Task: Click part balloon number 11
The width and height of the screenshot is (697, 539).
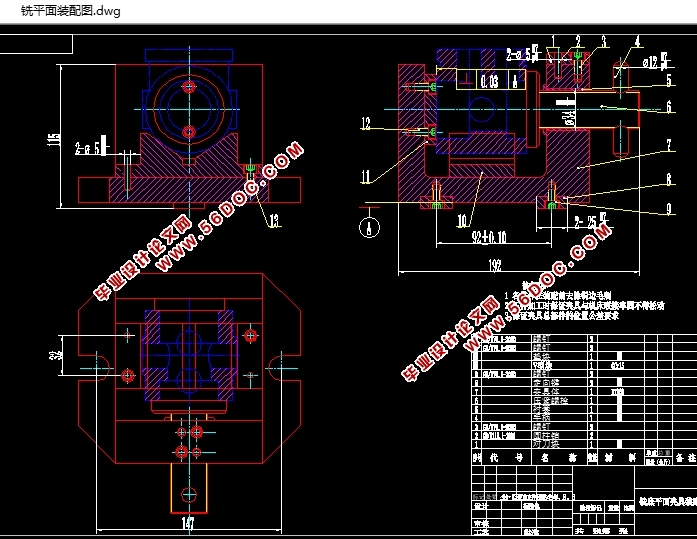Action: 366,176
